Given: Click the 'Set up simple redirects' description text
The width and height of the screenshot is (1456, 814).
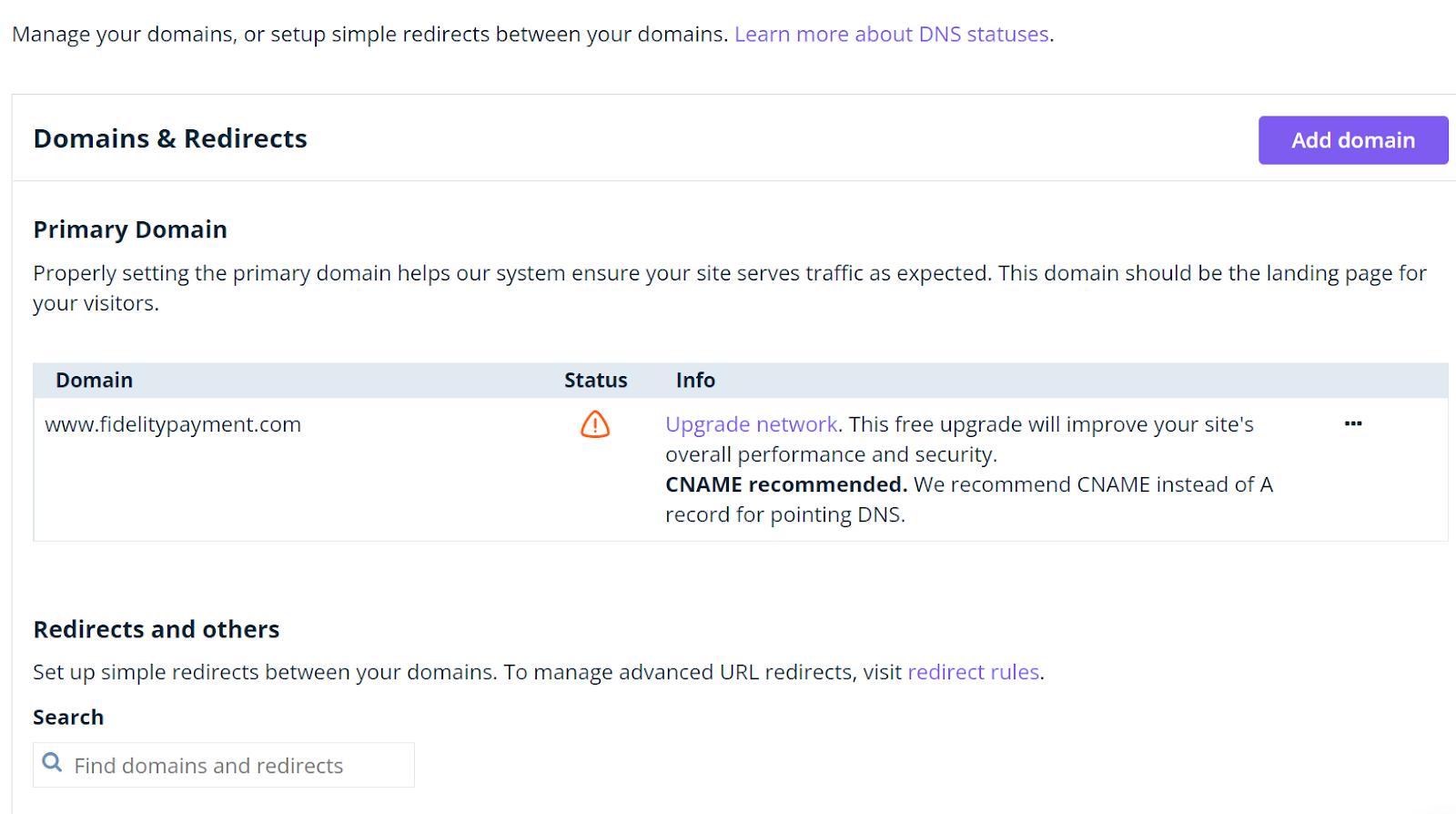Looking at the screenshot, I should click(539, 672).
